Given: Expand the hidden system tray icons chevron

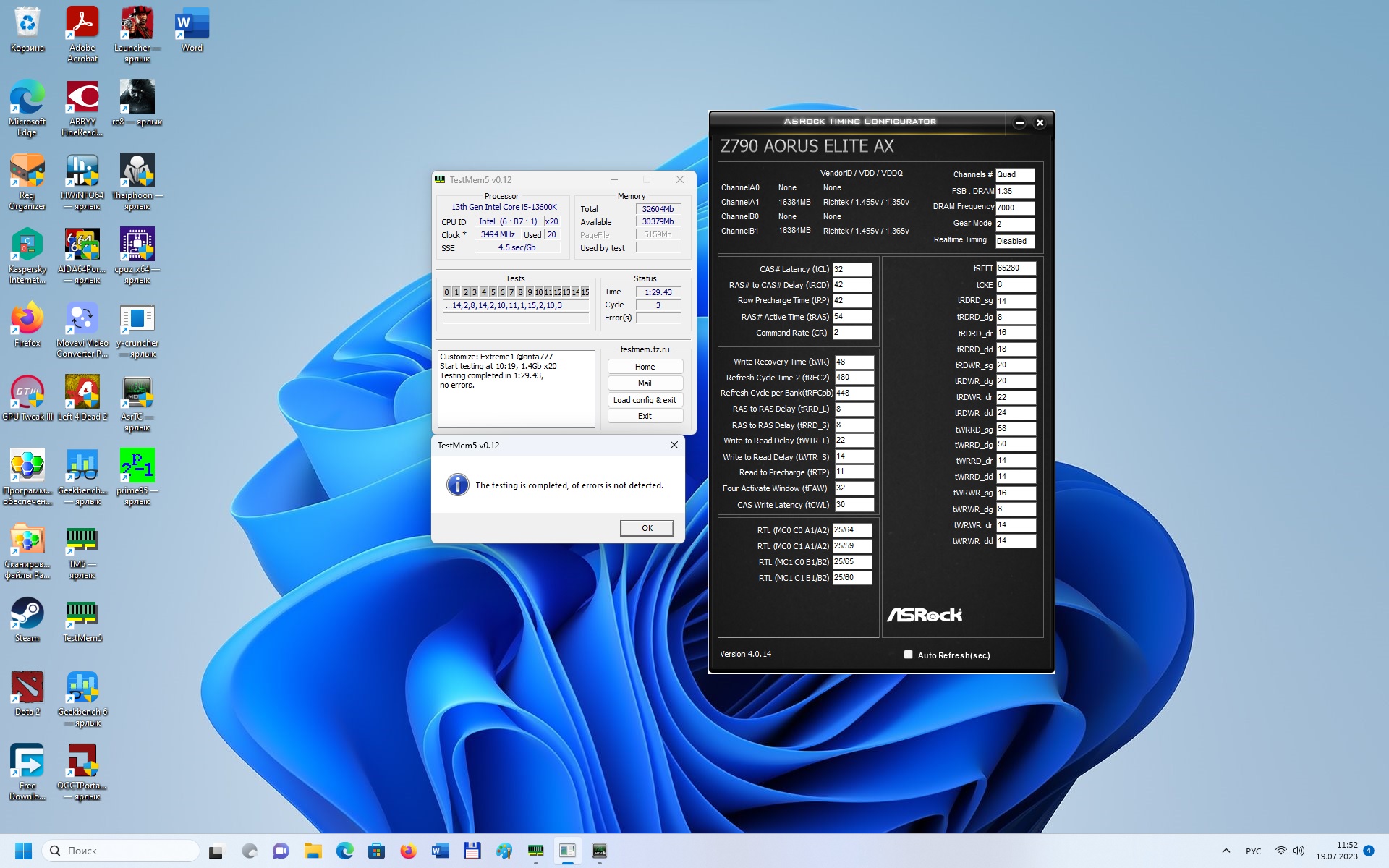Looking at the screenshot, I should click(1226, 851).
